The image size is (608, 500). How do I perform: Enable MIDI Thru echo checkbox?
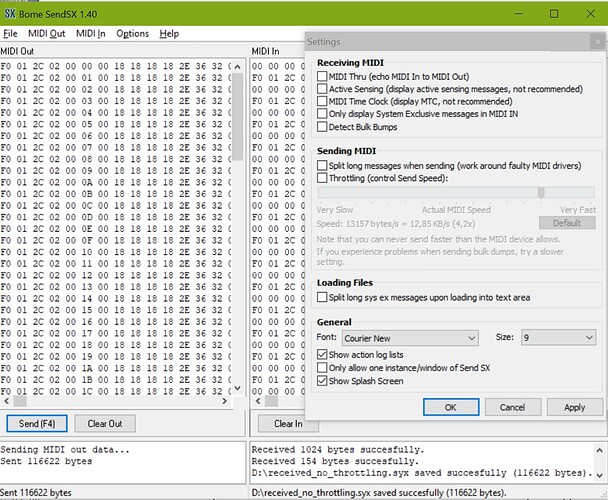point(322,76)
